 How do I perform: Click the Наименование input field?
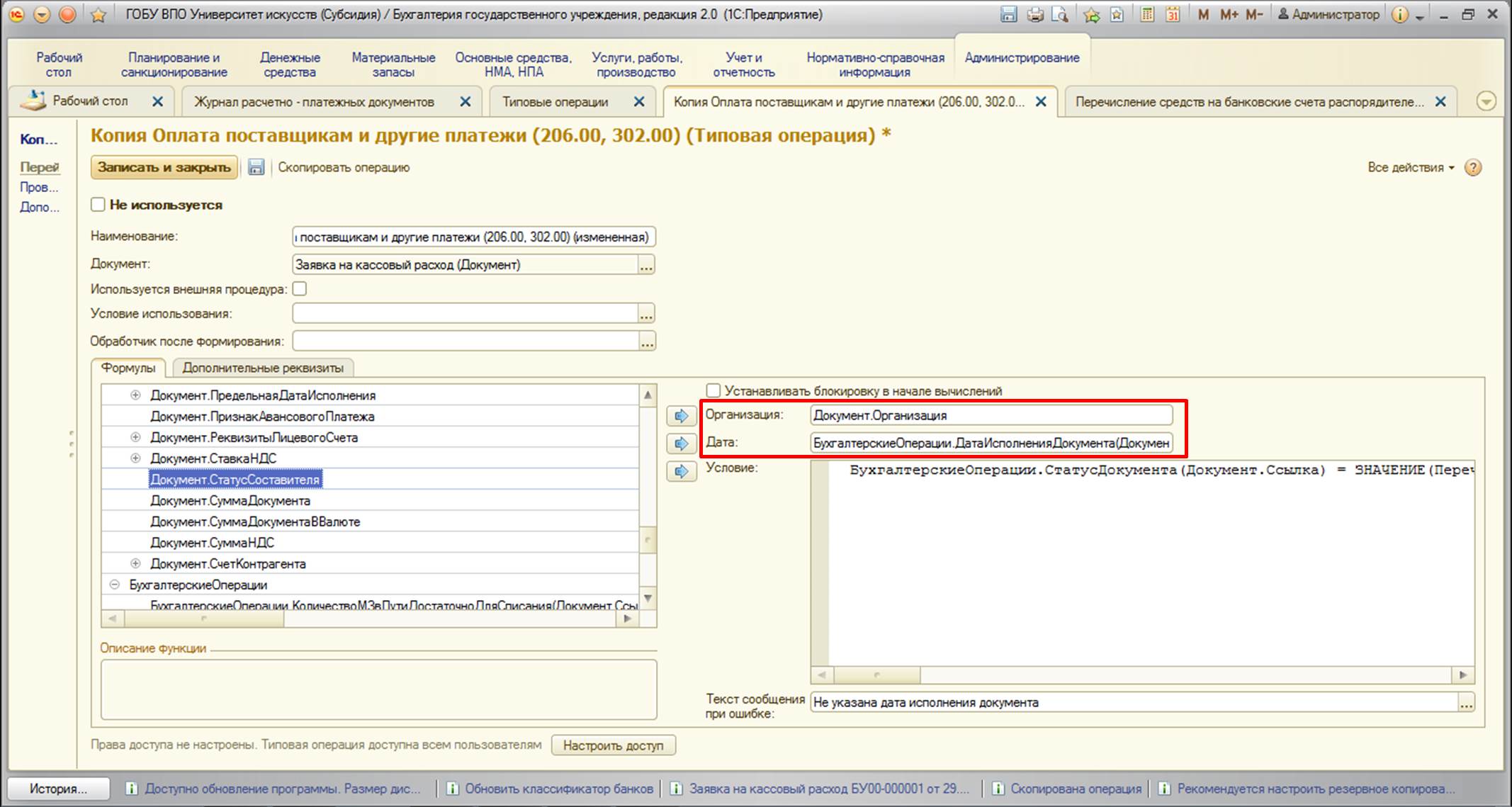[473, 237]
